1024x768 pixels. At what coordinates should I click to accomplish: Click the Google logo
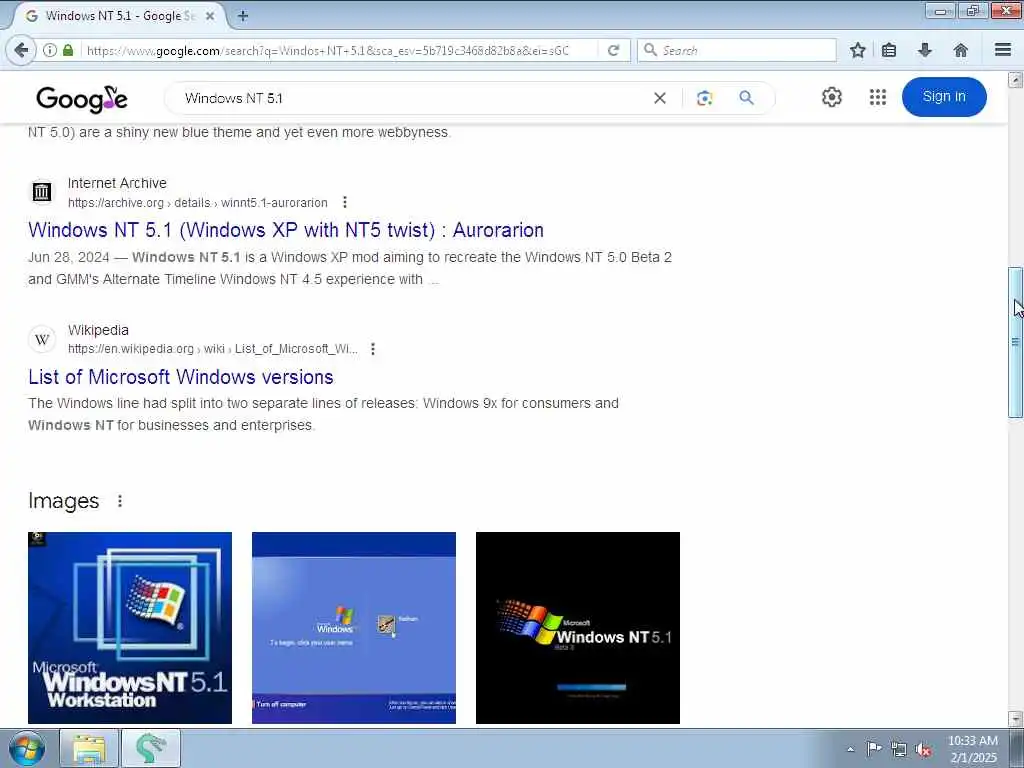(82, 99)
